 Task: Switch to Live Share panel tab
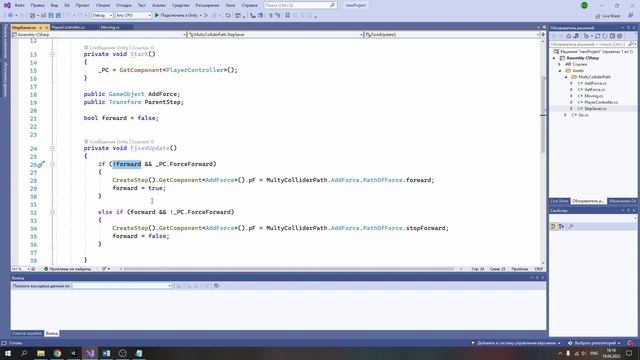coord(559,201)
